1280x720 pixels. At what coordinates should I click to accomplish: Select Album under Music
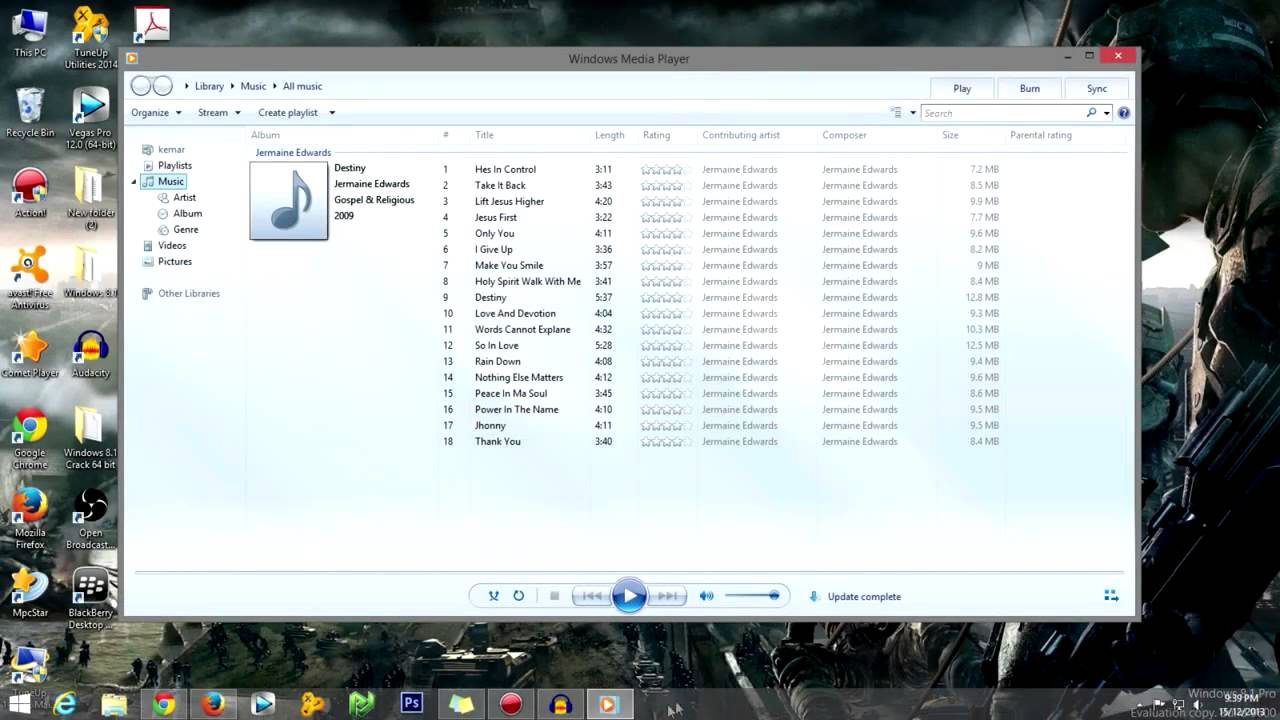pyautogui.click(x=187, y=213)
